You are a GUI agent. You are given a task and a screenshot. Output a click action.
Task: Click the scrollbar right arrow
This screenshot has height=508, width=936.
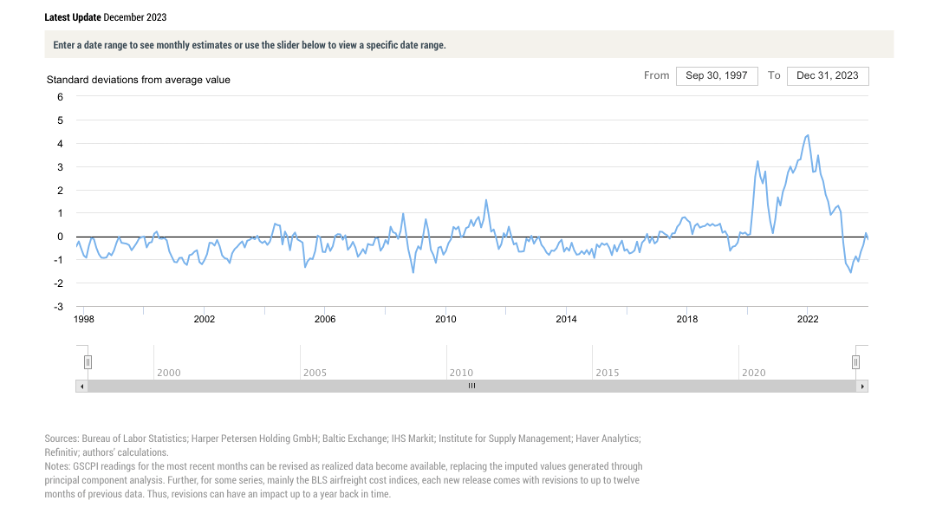coord(862,386)
